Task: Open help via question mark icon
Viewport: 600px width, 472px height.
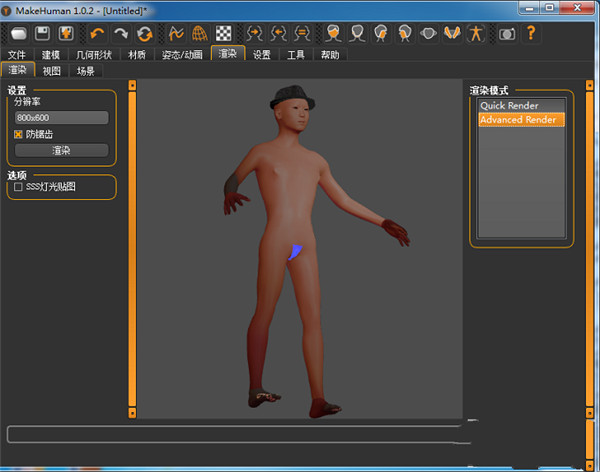Action: click(531, 33)
